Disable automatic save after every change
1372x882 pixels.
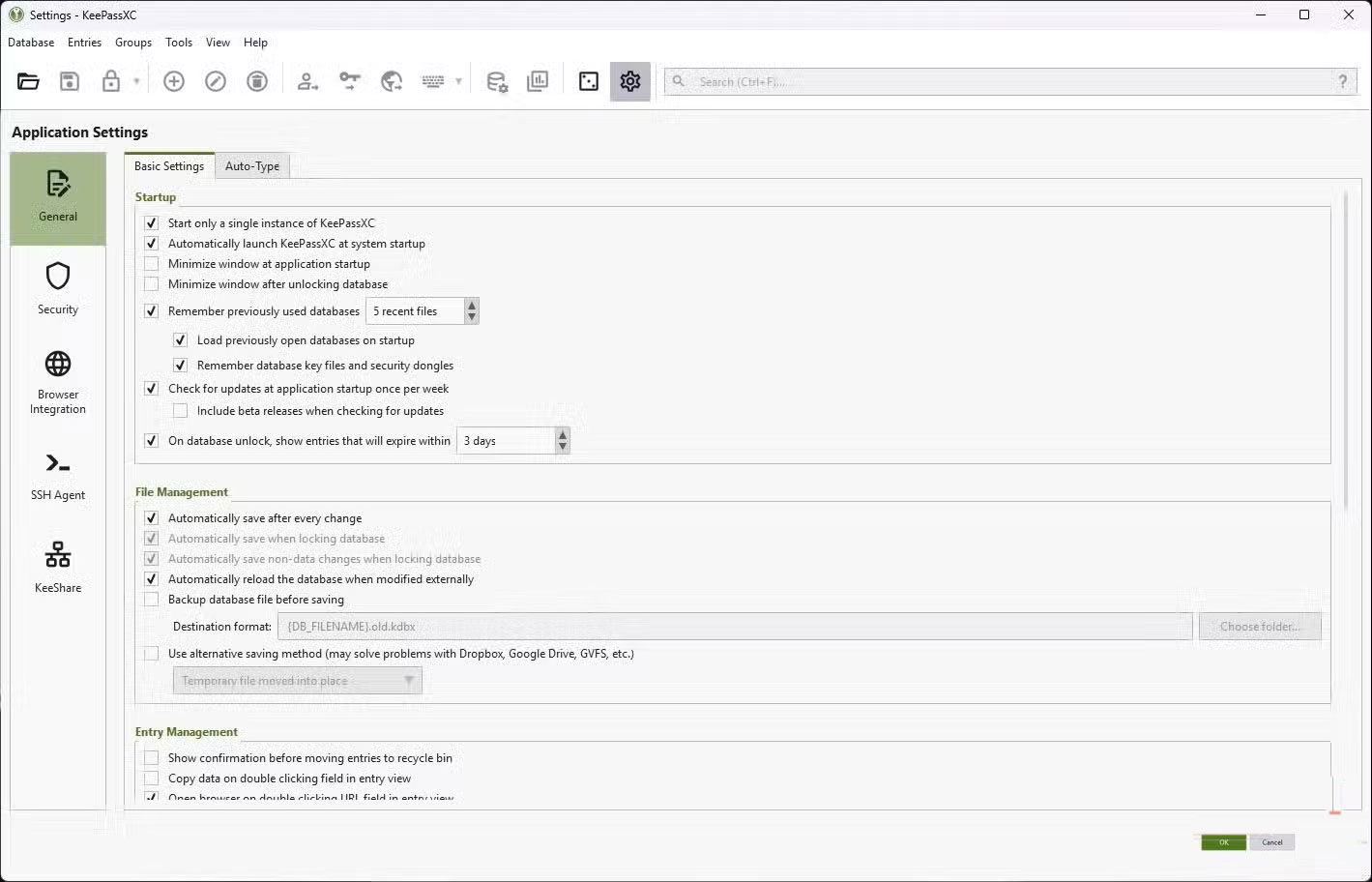point(151,517)
